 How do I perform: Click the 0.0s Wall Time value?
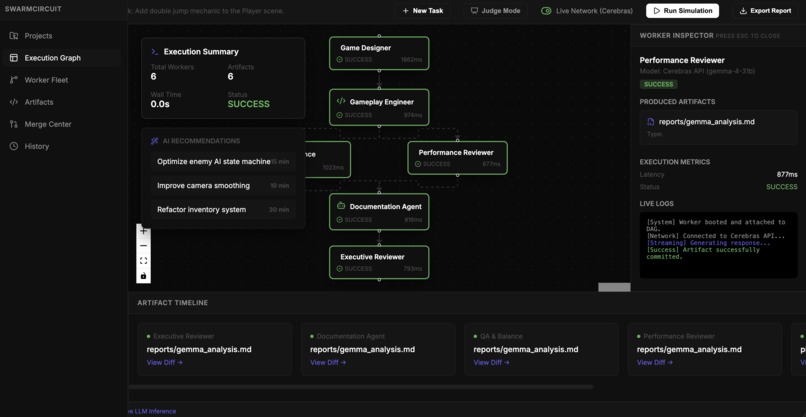tap(160, 104)
